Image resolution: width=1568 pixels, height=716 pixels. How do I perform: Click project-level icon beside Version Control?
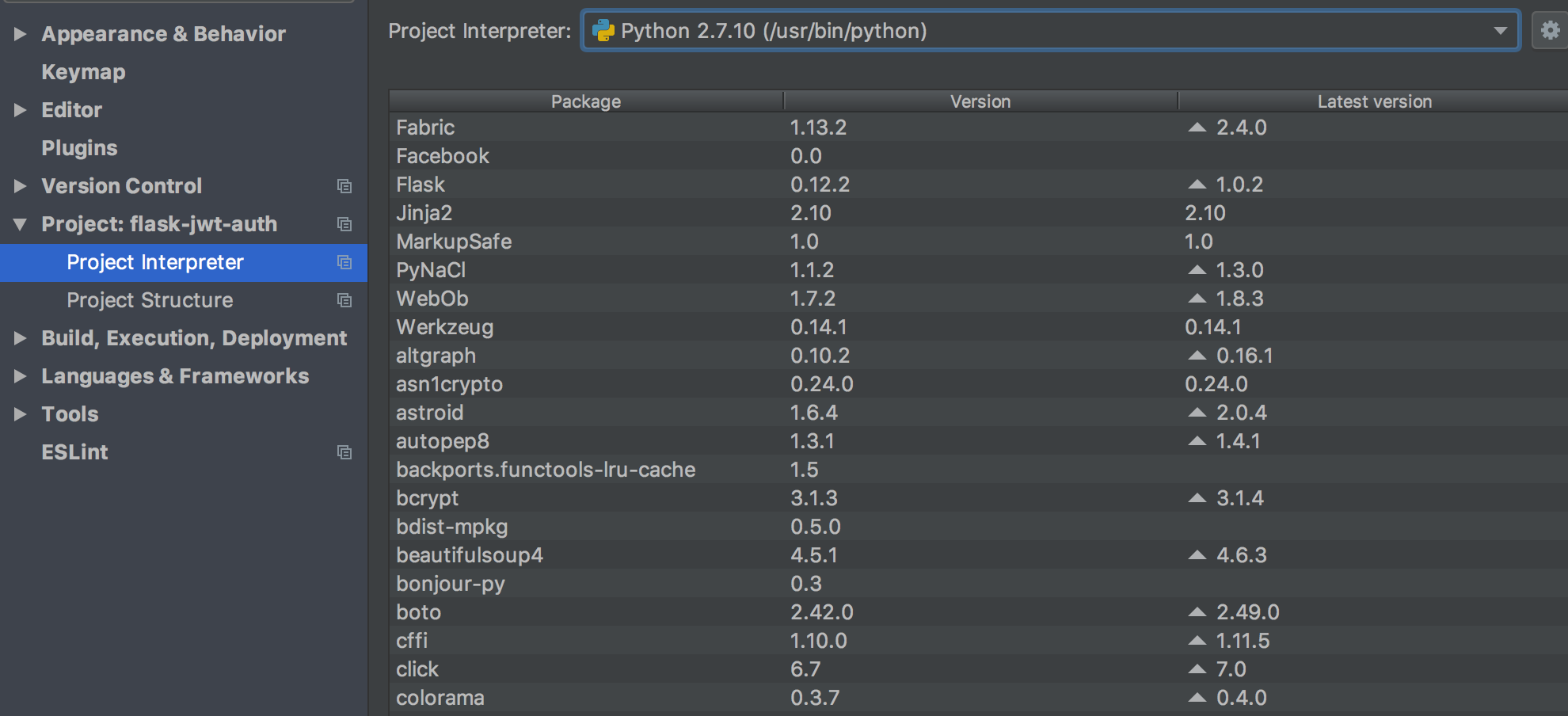(344, 186)
